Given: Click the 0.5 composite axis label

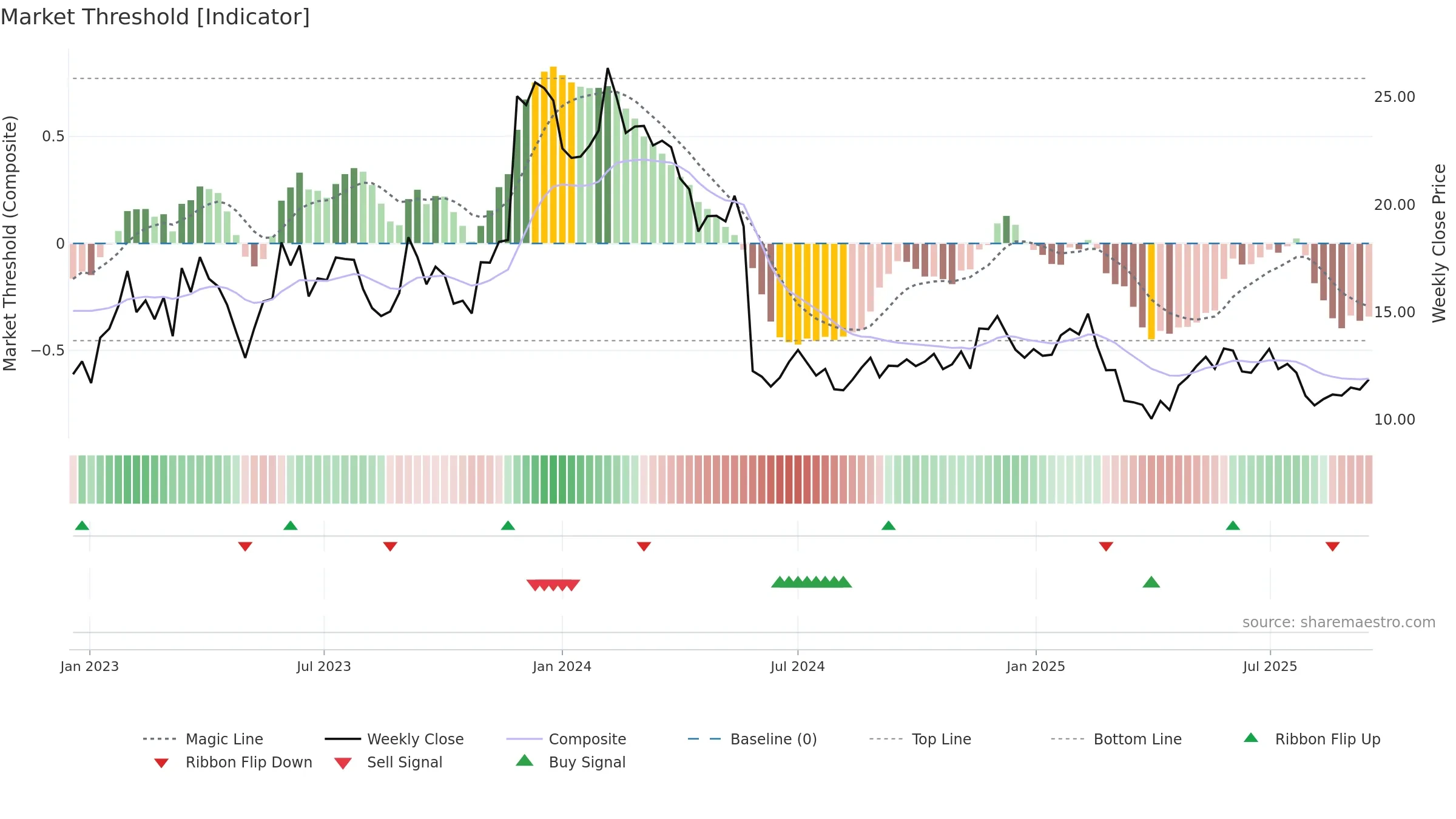Looking at the screenshot, I should pyautogui.click(x=53, y=136).
